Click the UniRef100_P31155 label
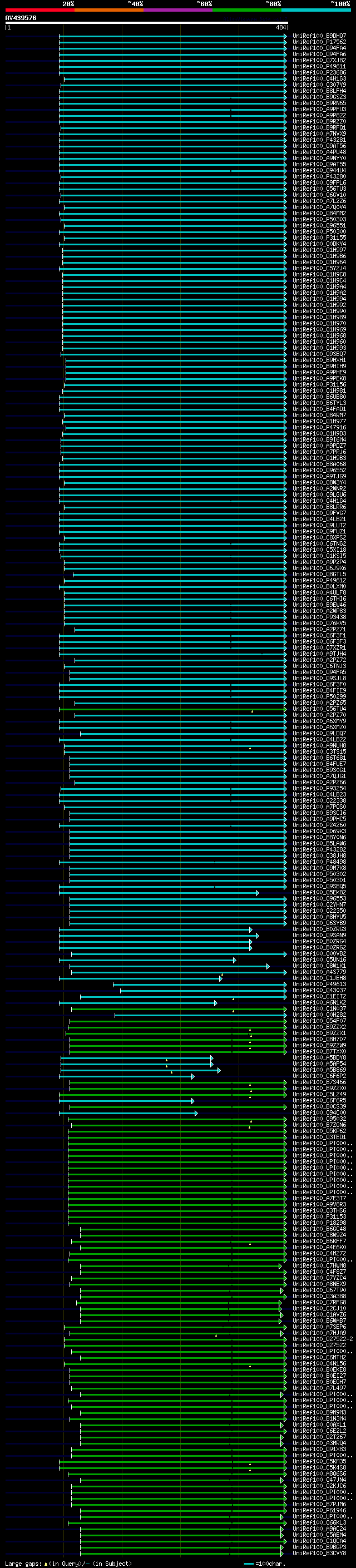Viewport: 356px width, 1568px height. tap(319, 238)
